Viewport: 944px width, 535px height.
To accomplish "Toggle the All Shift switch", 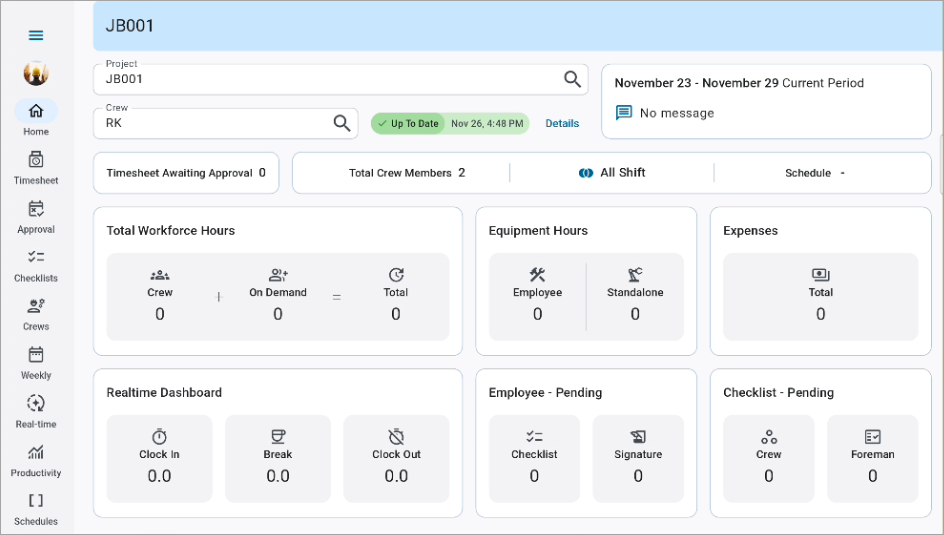I will [586, 173].
